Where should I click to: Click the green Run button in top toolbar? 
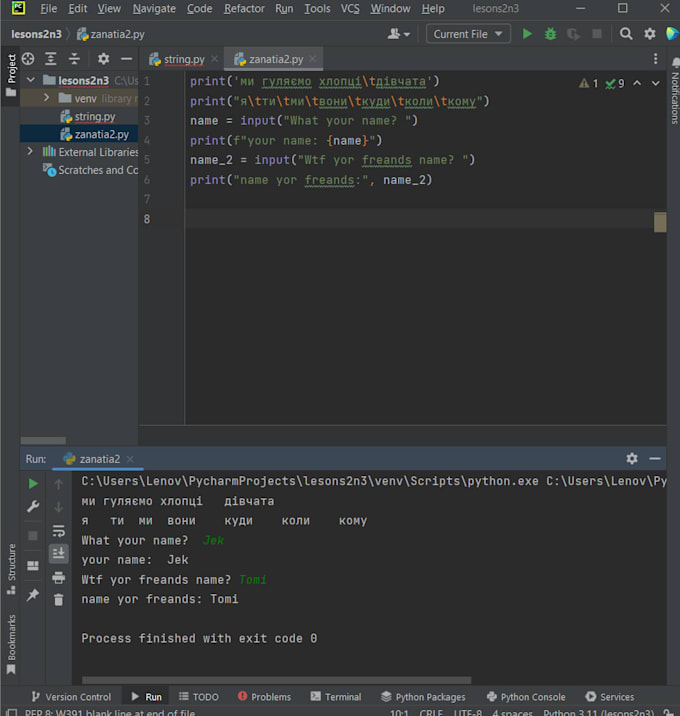pos(526,34)
